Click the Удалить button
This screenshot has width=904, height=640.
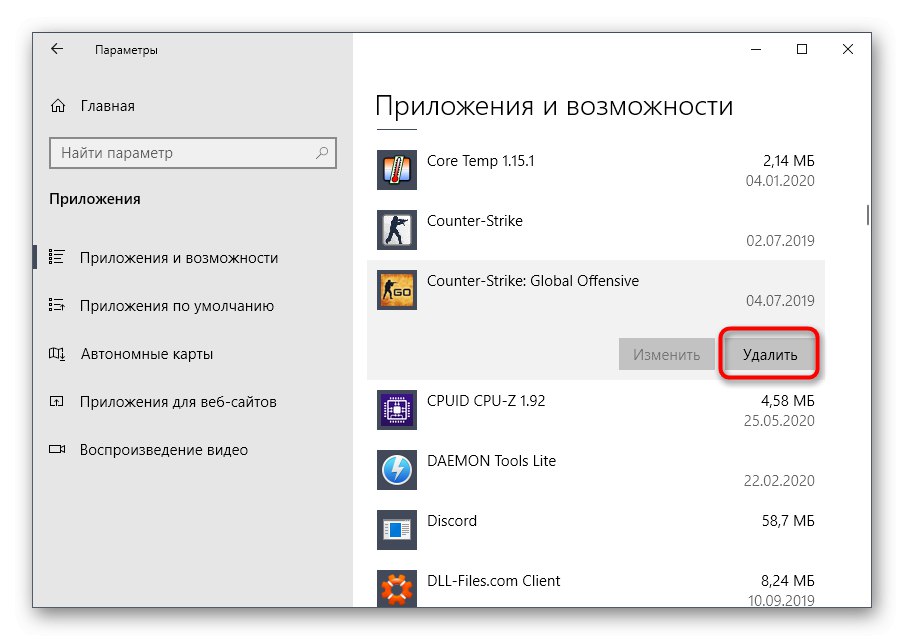pos(770,354)
